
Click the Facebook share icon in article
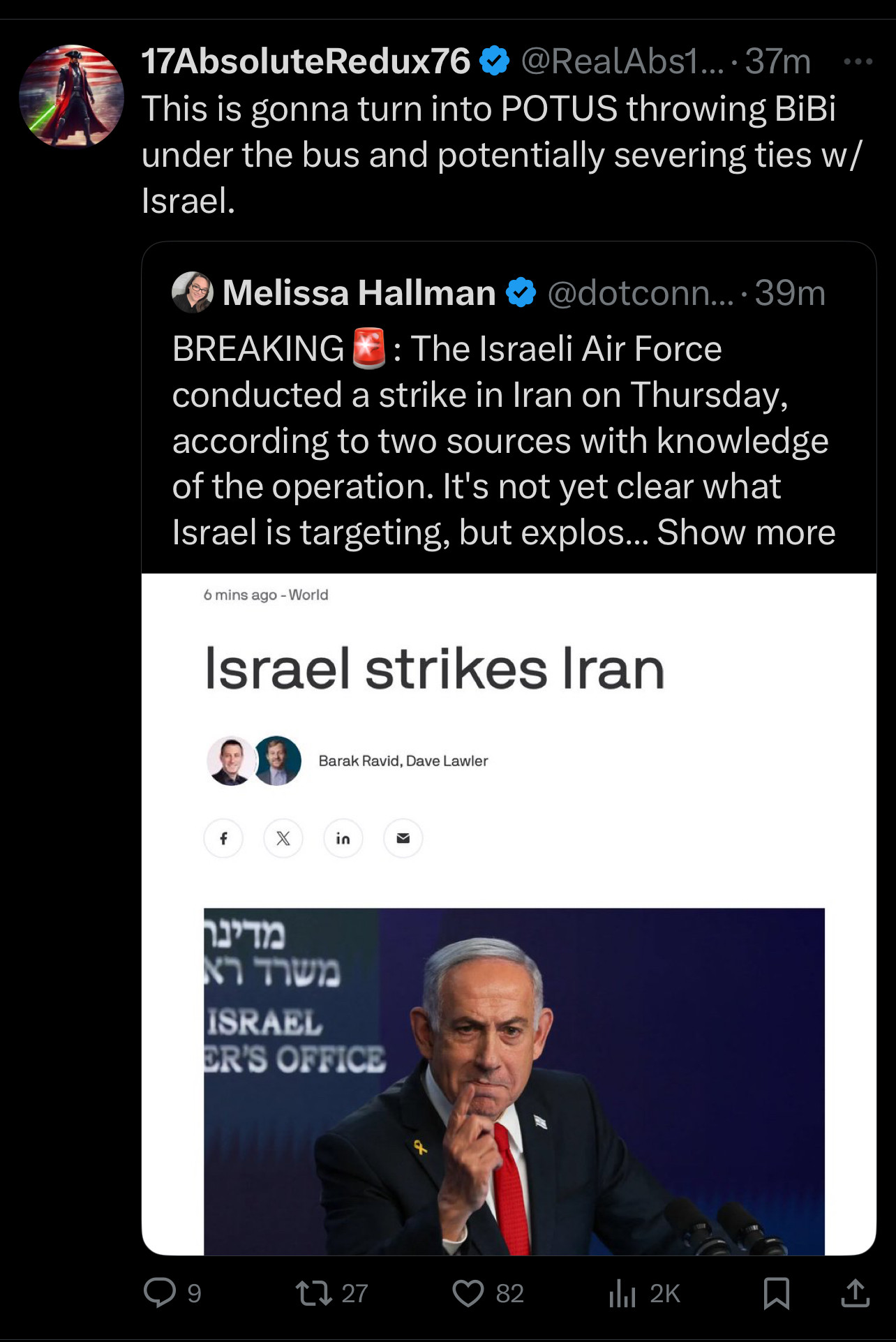[x=223, y=838]
